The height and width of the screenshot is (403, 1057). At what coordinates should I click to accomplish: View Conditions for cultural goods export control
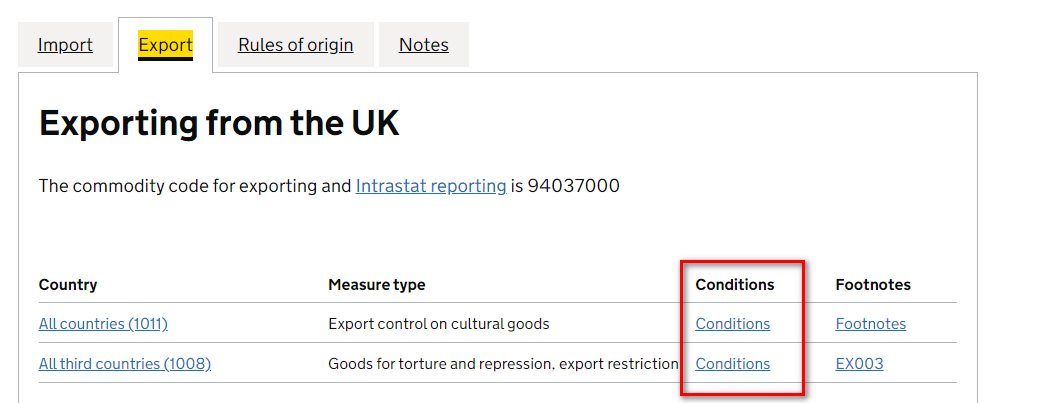click(733, 324)
